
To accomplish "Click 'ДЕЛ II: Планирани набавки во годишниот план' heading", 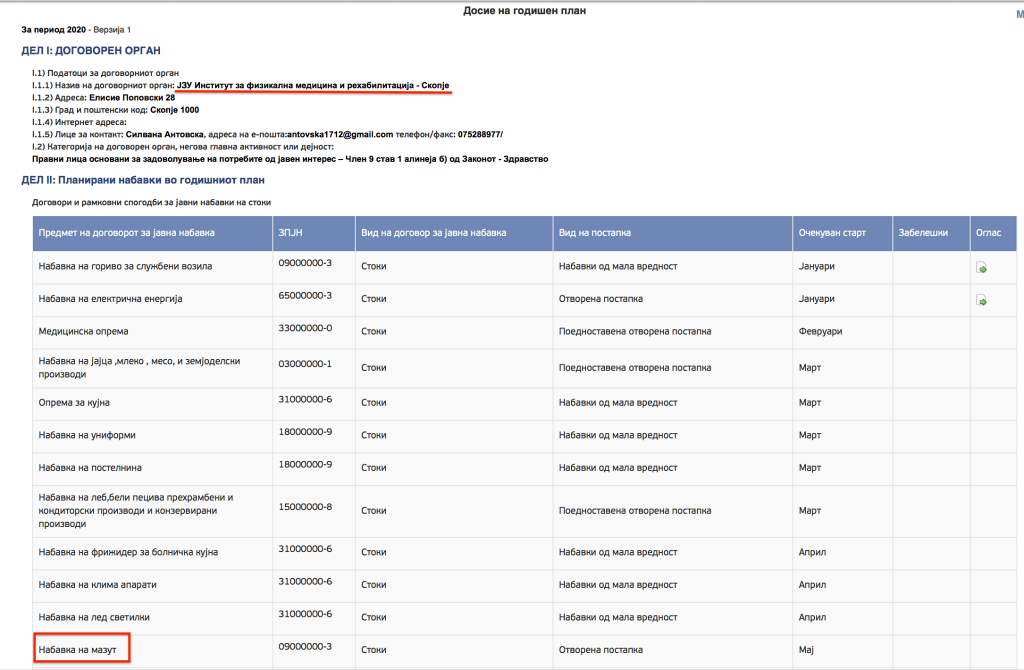I will click(x=143, y=180).
